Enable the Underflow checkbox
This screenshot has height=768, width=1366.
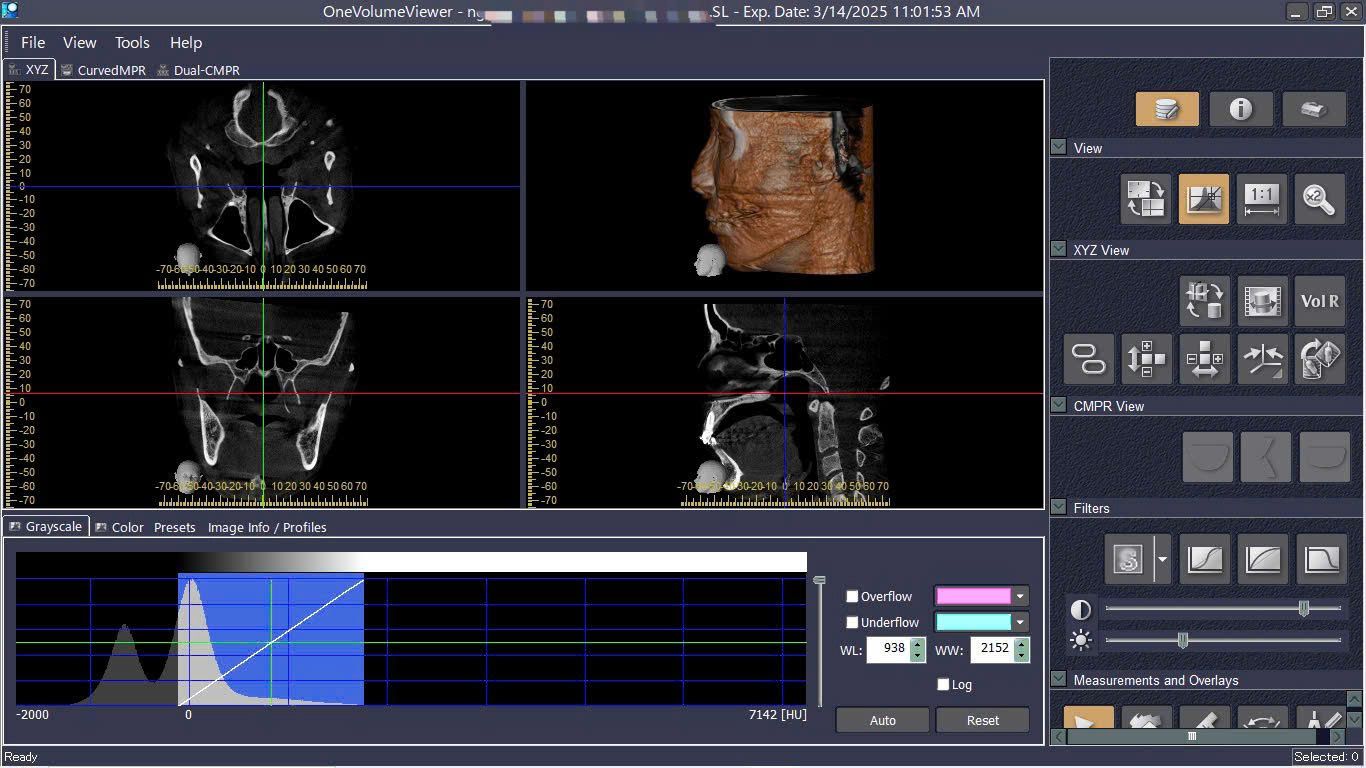pyautogui.click(x=852, y=623)
